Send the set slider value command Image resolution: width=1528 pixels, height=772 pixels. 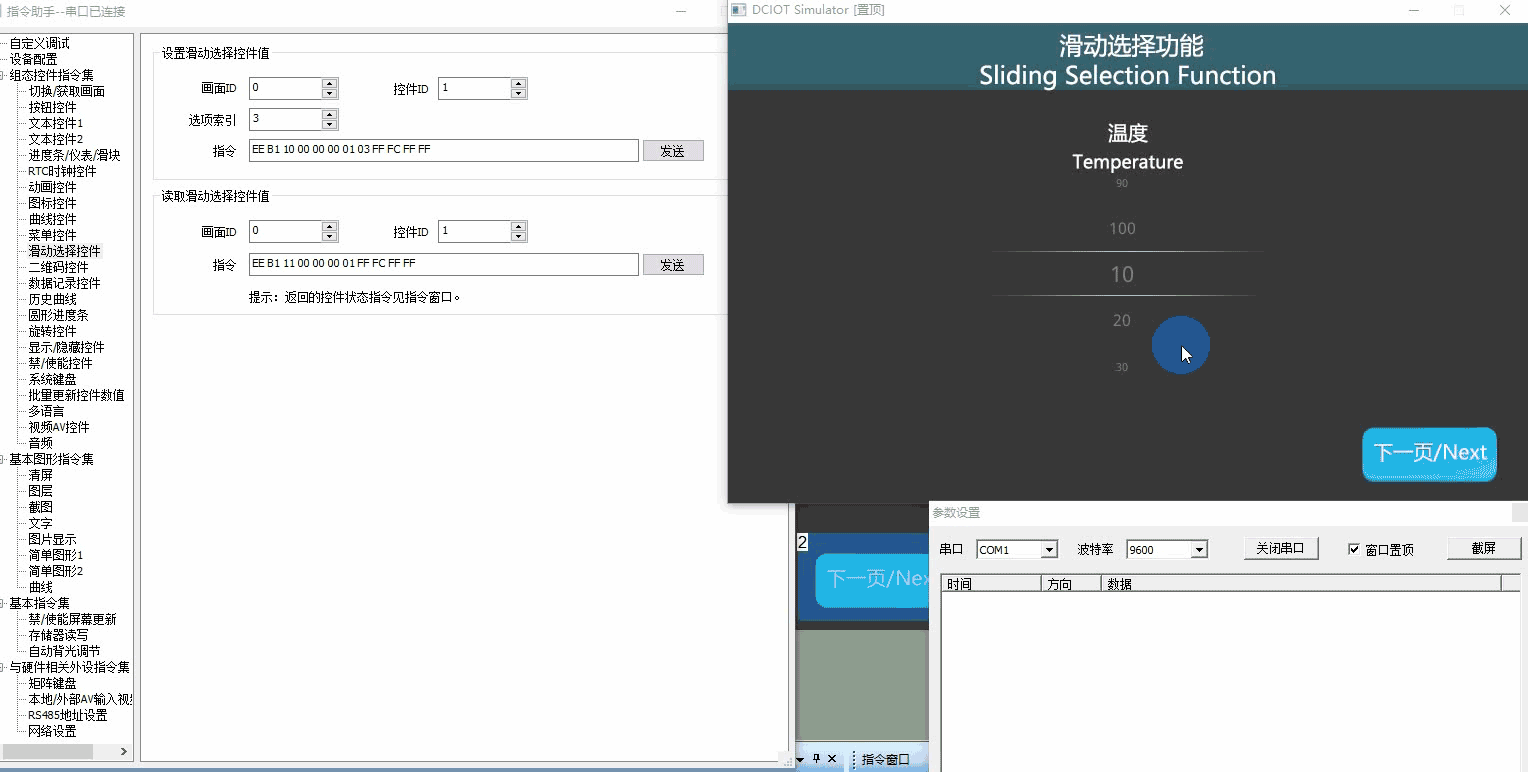pyautogui.click(x=673, y=151)
